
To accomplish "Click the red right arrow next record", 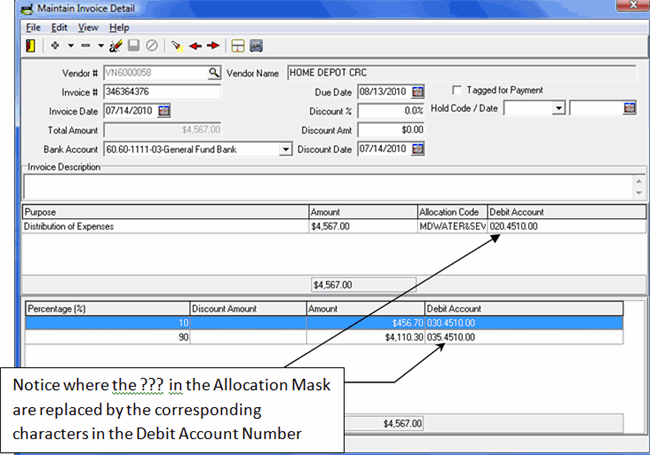I will click(213, 46).
